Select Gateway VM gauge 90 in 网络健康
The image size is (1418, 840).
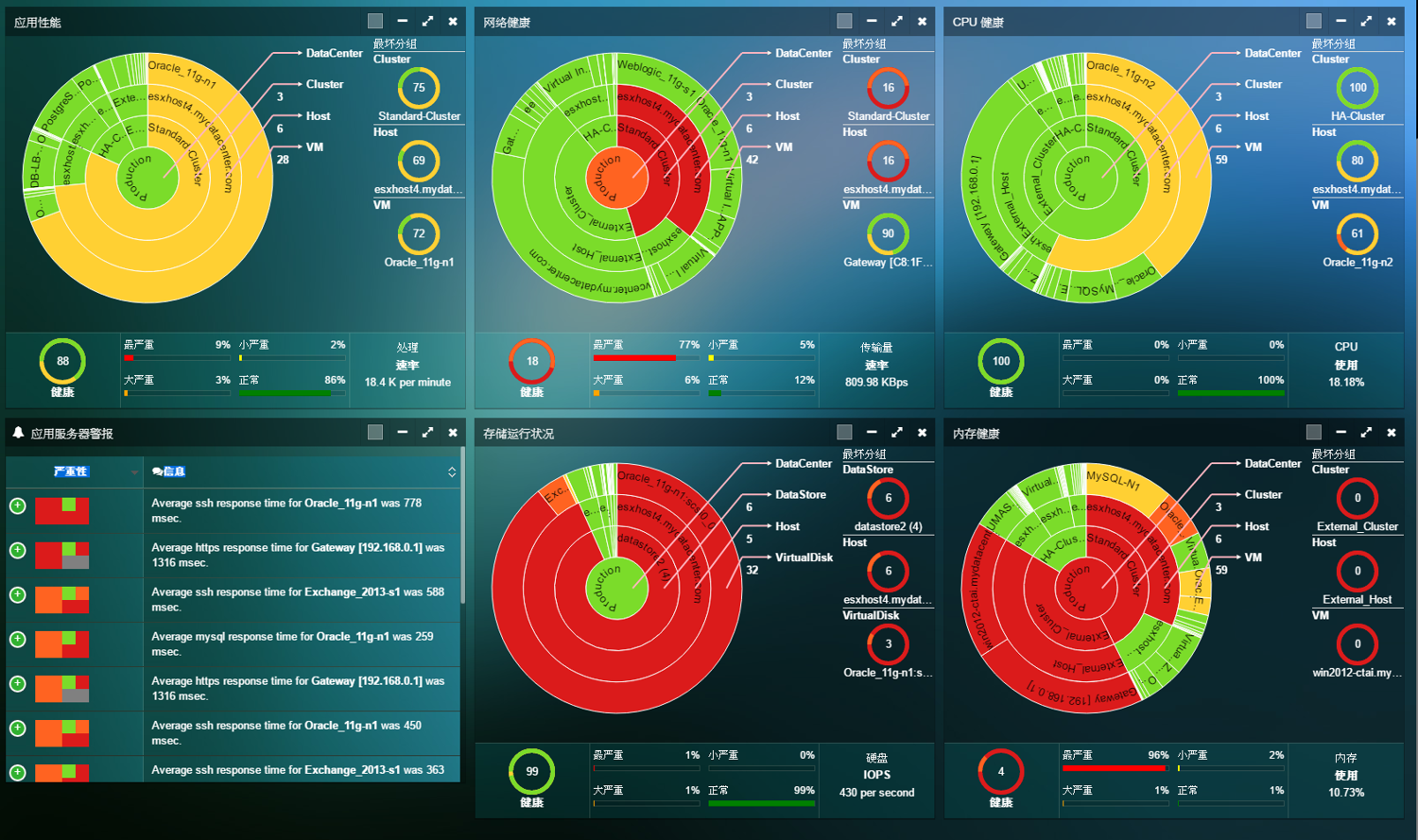click(888, 233)
